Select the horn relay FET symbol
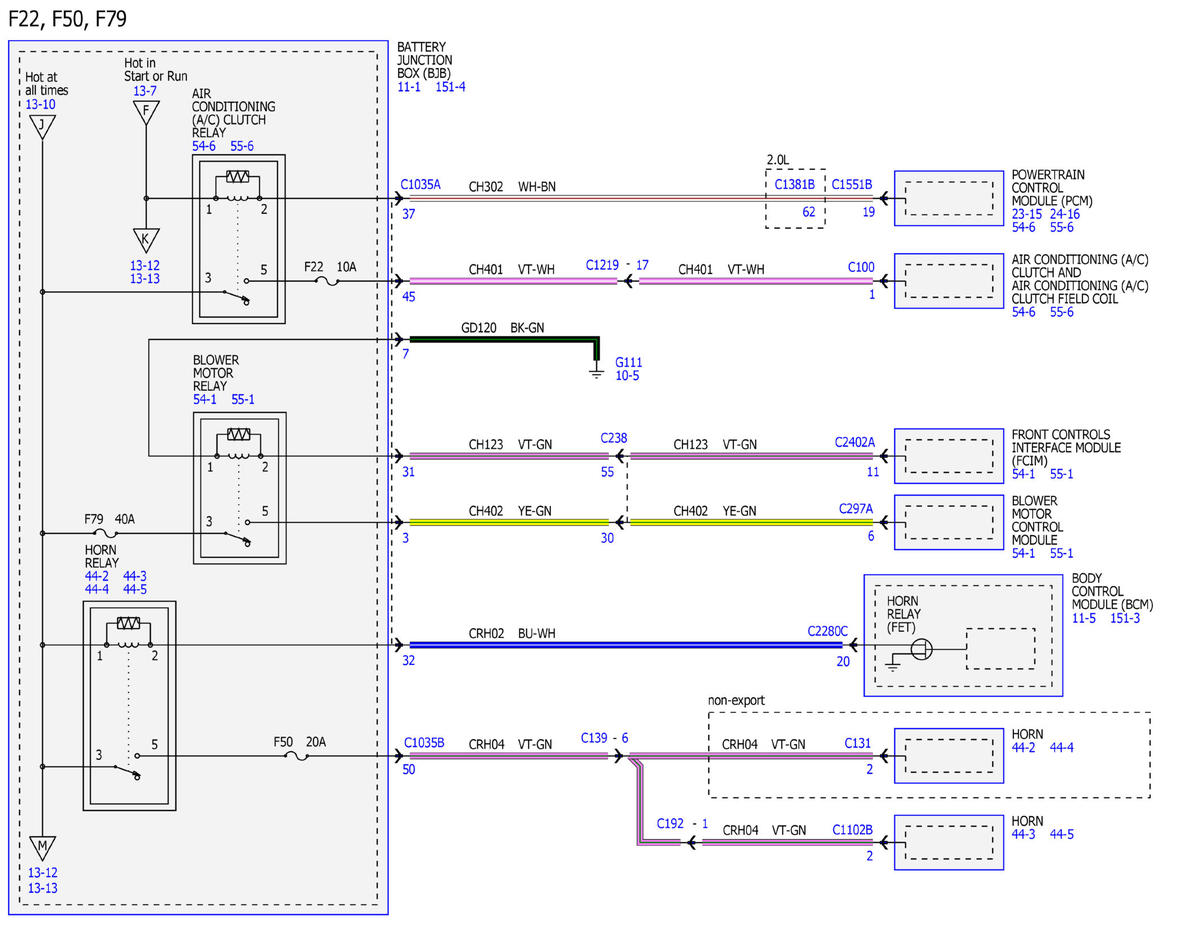Image resolution: width=1200 pixels, height=927 pixels. coord(922,649)
